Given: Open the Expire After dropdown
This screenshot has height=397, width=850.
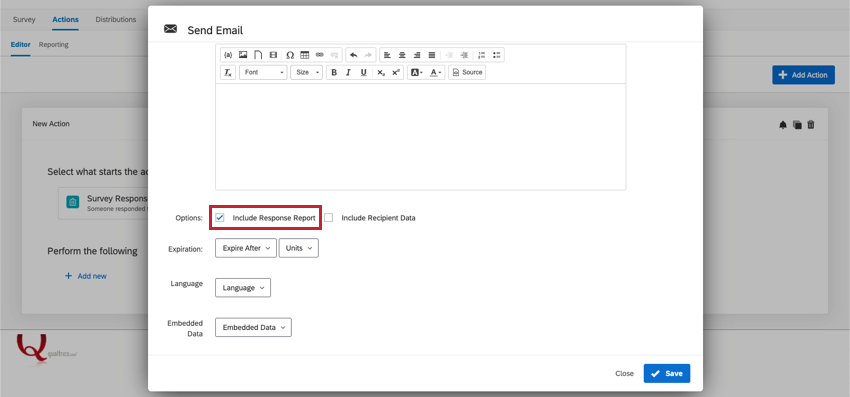Looking at the screenshot, I should [x=246, y=248].
